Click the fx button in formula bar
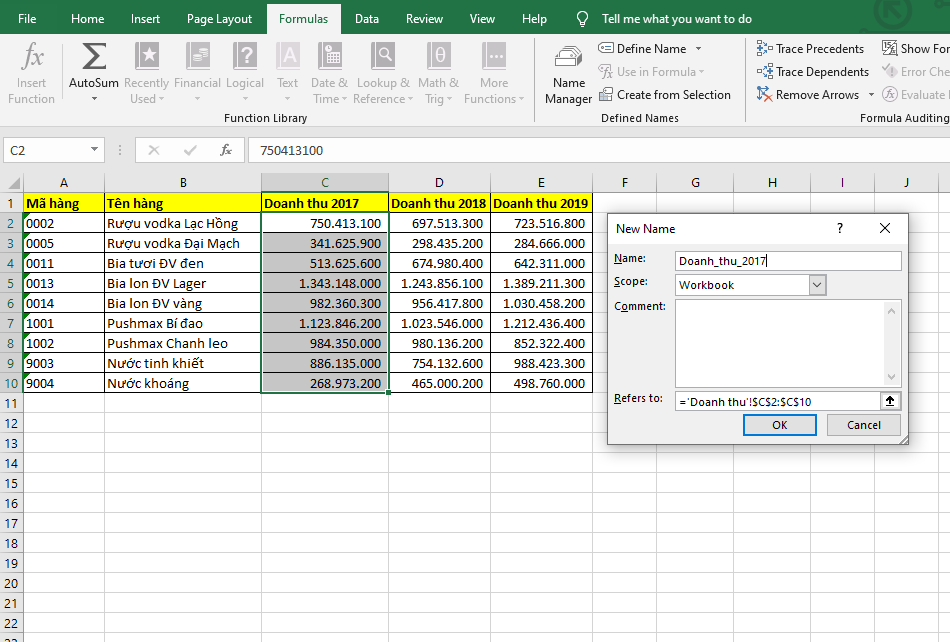Image resolution: width=950 pixels, height=642 pixels. tap(226, 150)
